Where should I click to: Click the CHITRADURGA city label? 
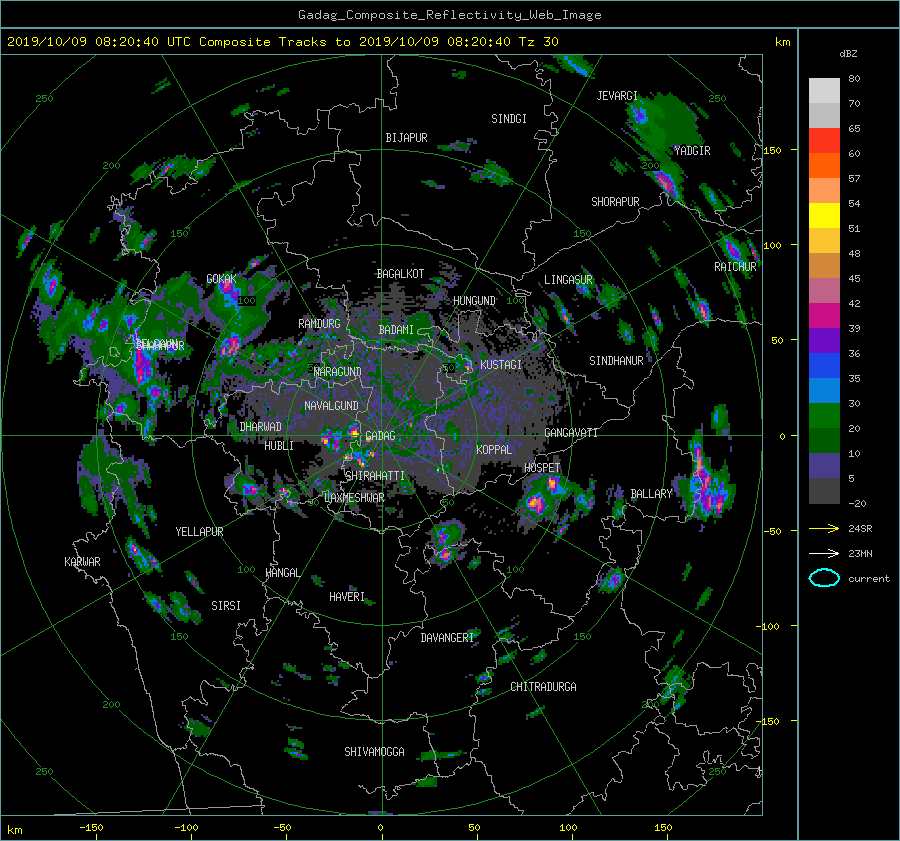544,687
